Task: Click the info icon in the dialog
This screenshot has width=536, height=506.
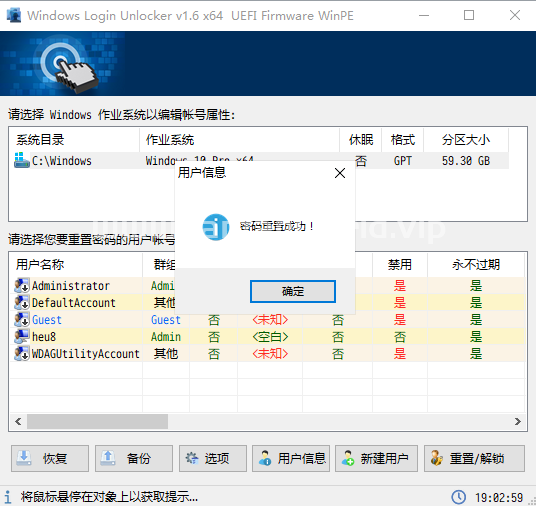Action: tap(215, 227)
